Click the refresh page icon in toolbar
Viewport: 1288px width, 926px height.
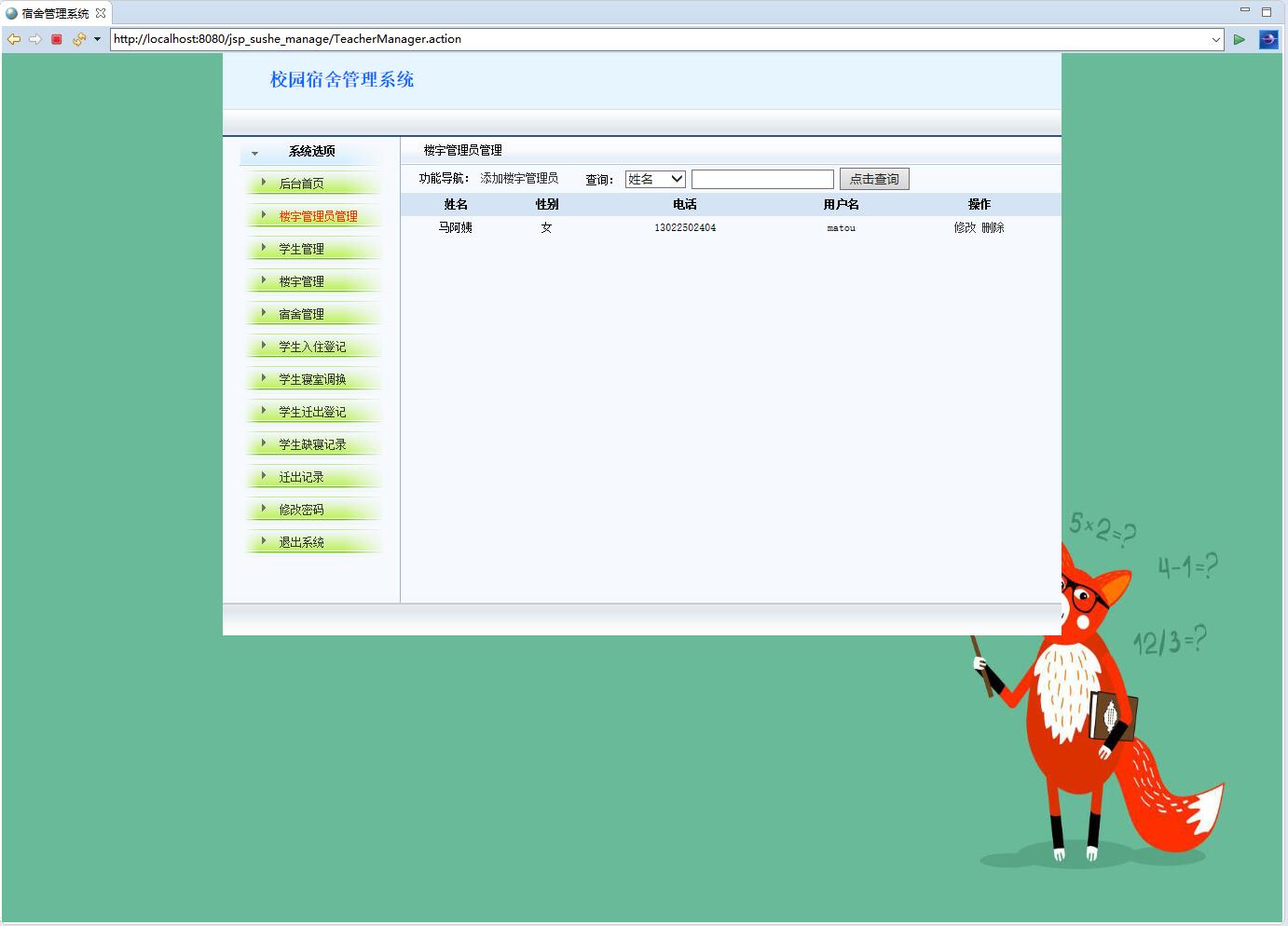[x=78, y=39]
